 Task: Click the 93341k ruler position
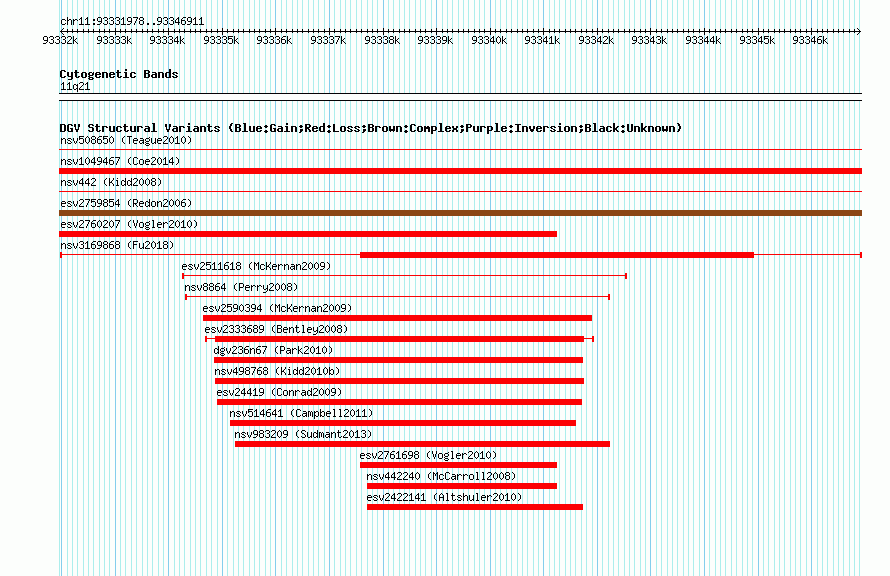[542, 40]
